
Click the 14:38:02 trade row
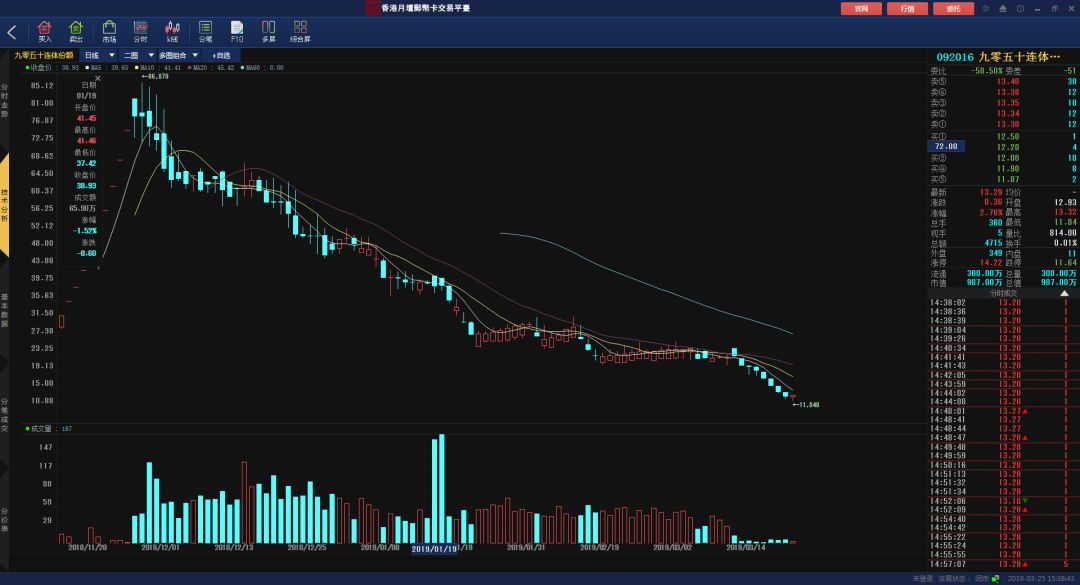pos(1003,302)
